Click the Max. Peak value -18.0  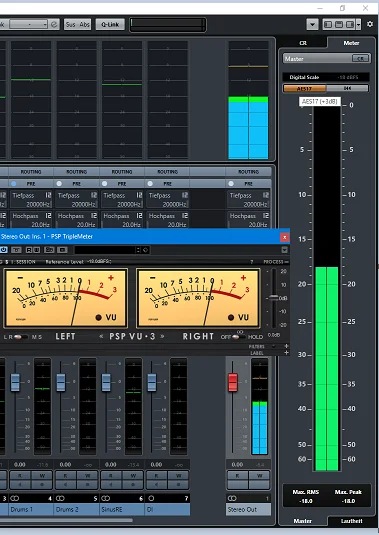(x=348, y=501)
